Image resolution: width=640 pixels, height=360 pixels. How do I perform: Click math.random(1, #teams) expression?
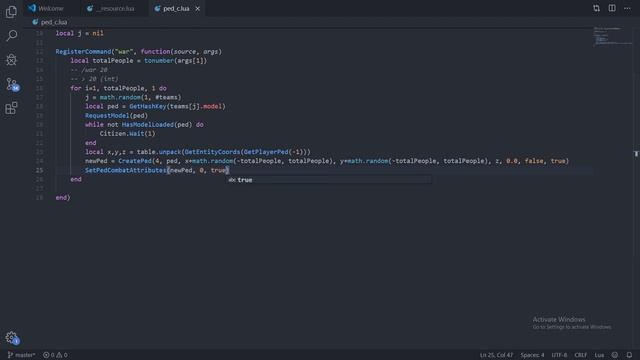[140, 97]
